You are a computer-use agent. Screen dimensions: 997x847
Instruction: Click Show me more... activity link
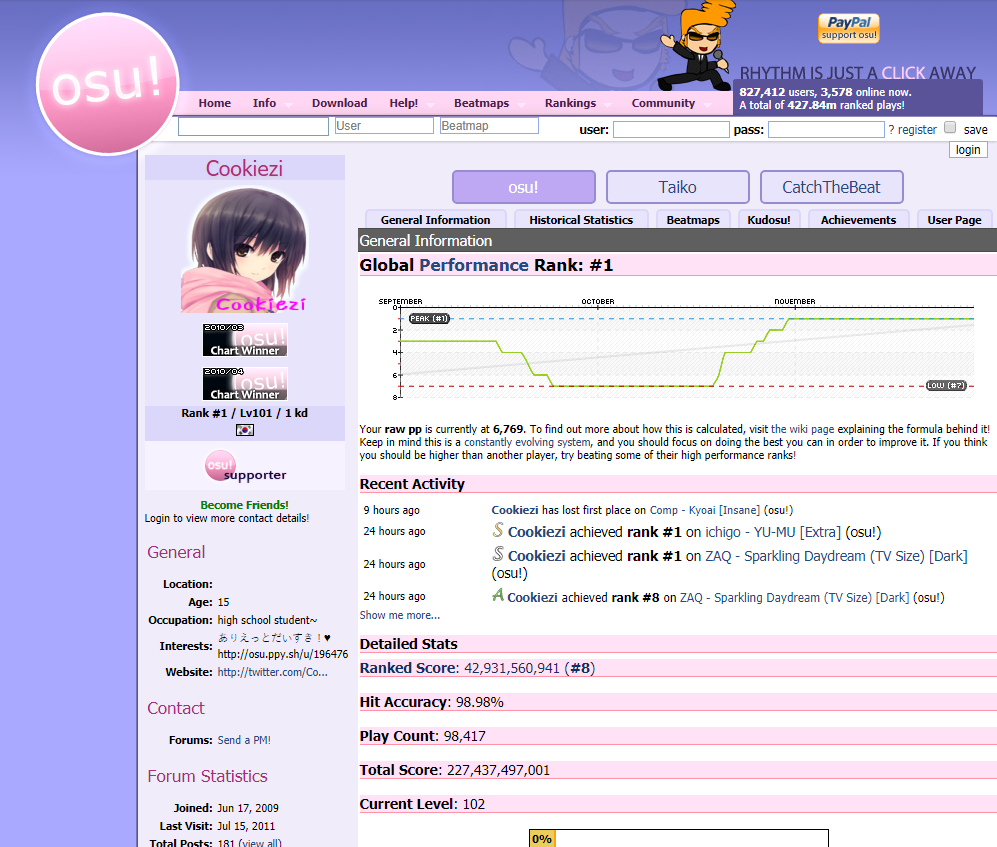(x=399, y=615)
